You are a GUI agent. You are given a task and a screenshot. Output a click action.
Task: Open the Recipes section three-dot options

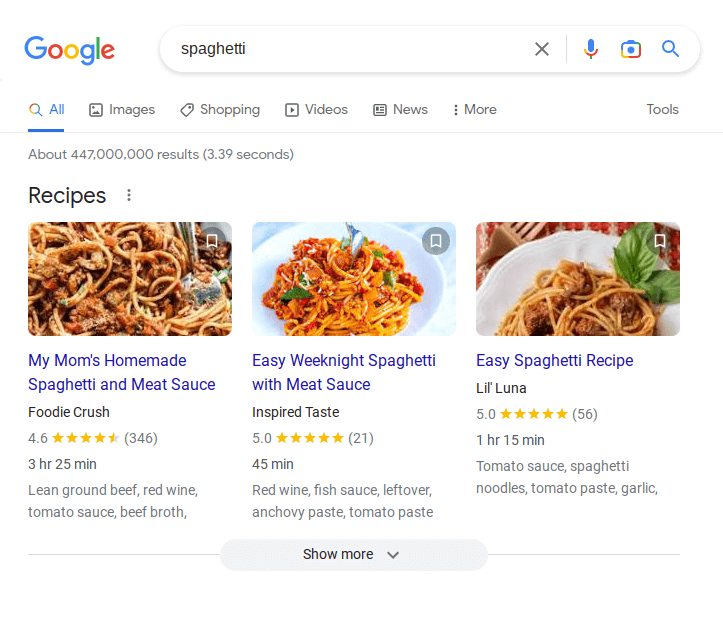click(129, 195)
